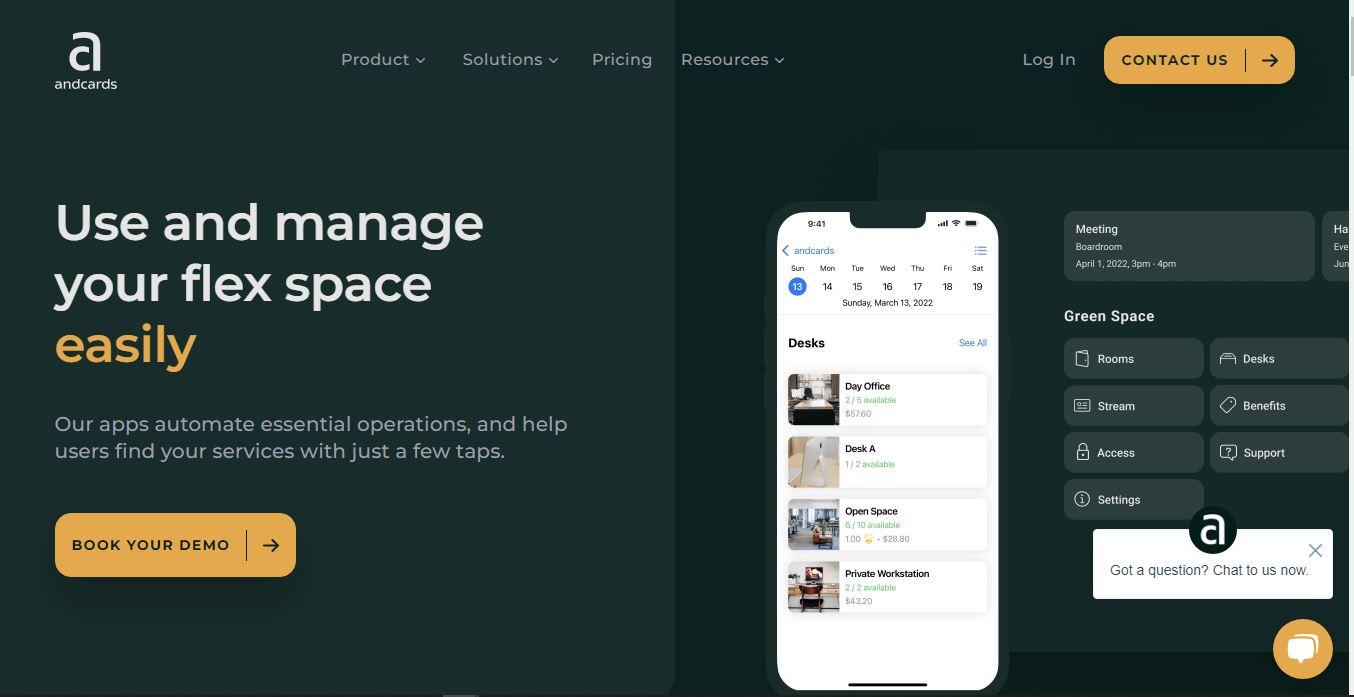This screenshot has width=1354, height=697.
Task: Open the Resources menu
Action: click(x=733, y=60)
